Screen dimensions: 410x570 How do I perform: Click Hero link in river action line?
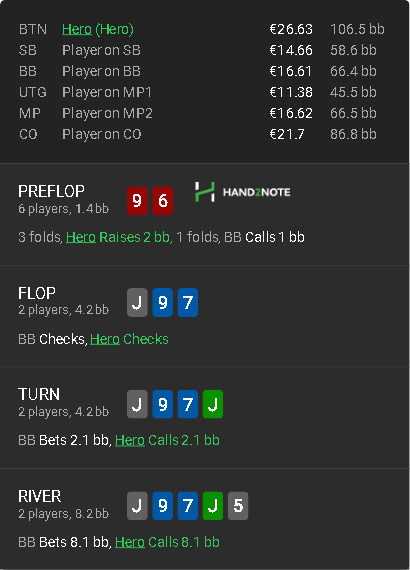click(130, 542)
